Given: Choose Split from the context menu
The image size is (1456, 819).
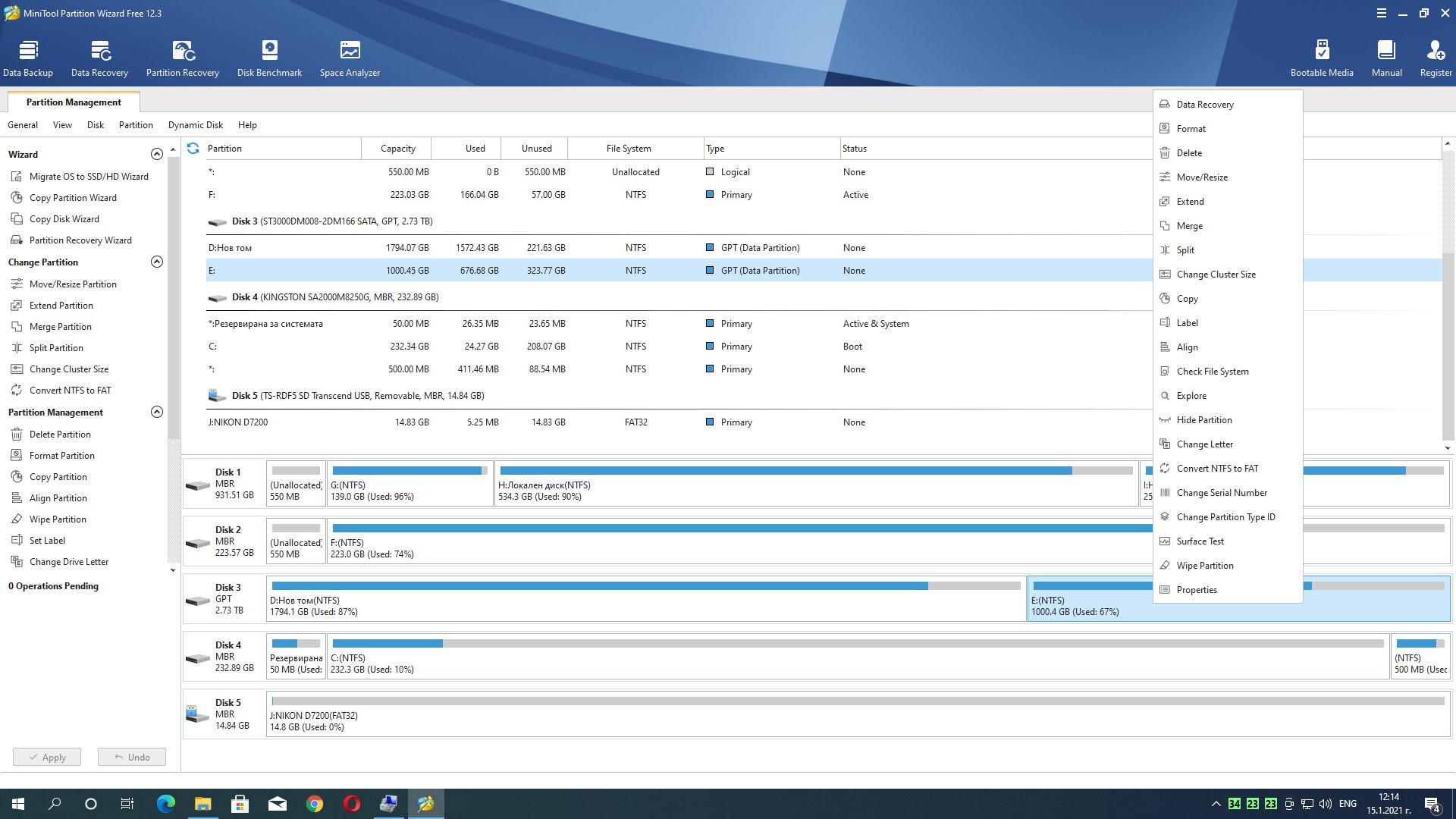Looking at the screenshot, I should (1185, 250).
